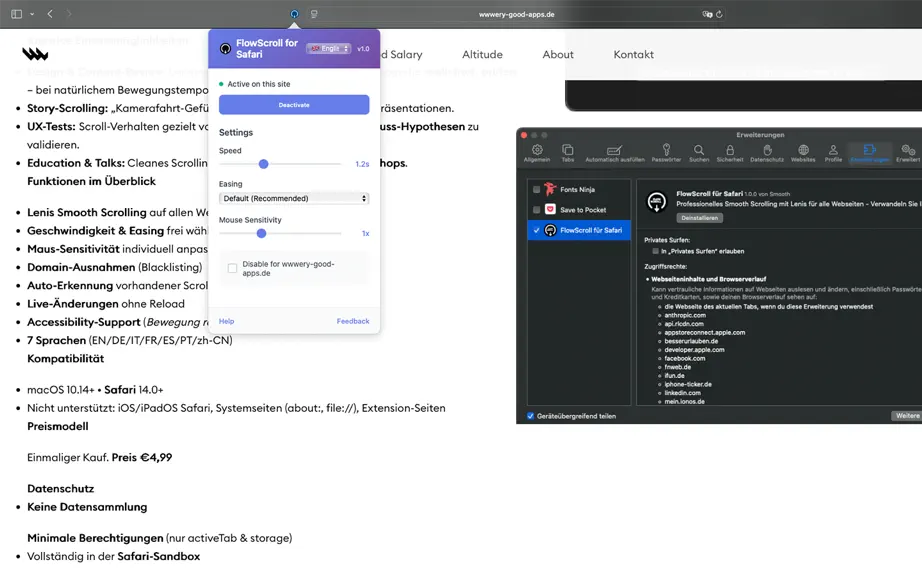The image size is (922, 576).
Task: Open Sicherheit settings pane
Action: (x=730, y=153)
